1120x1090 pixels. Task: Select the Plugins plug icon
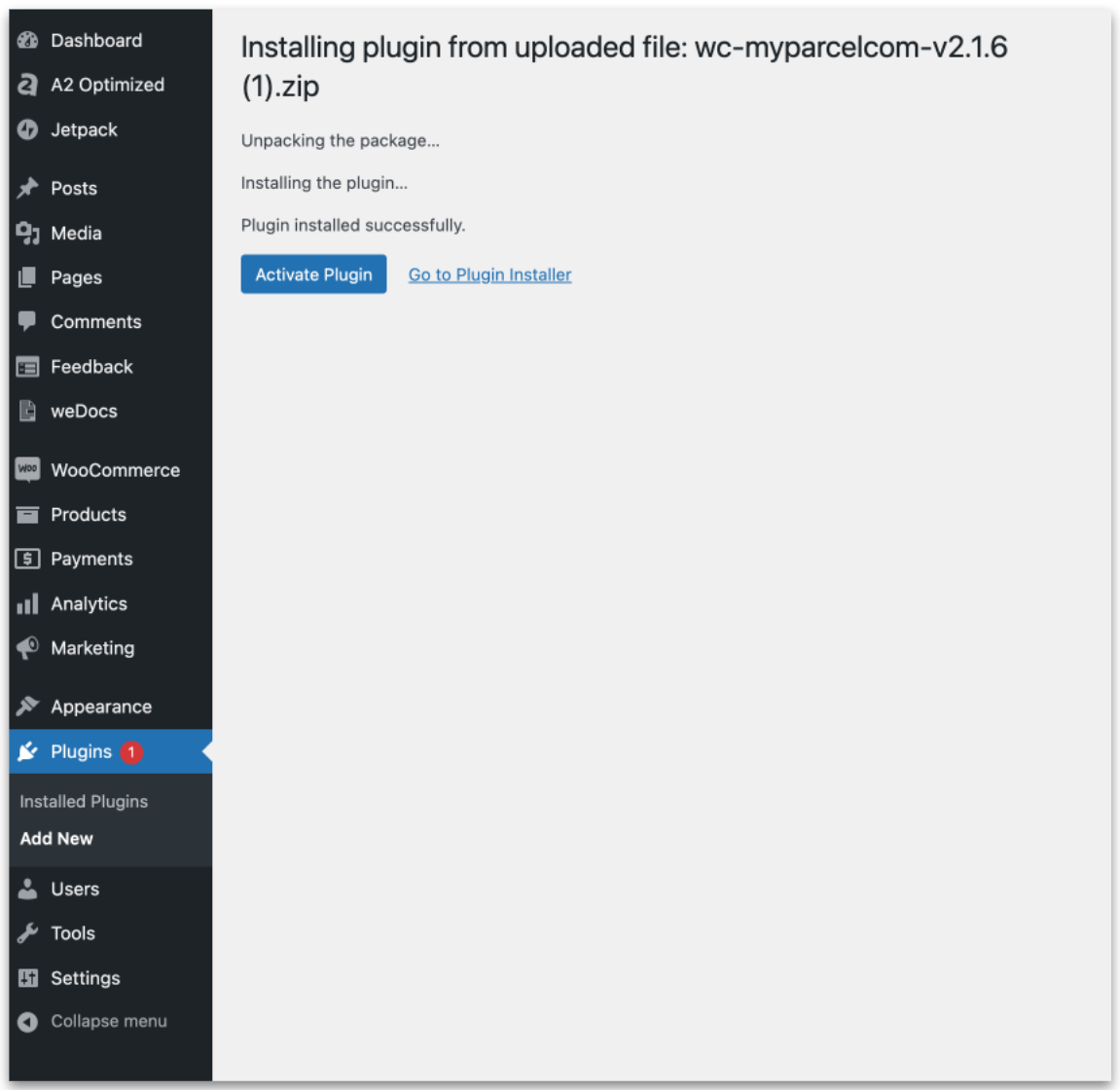pos(27,751)
